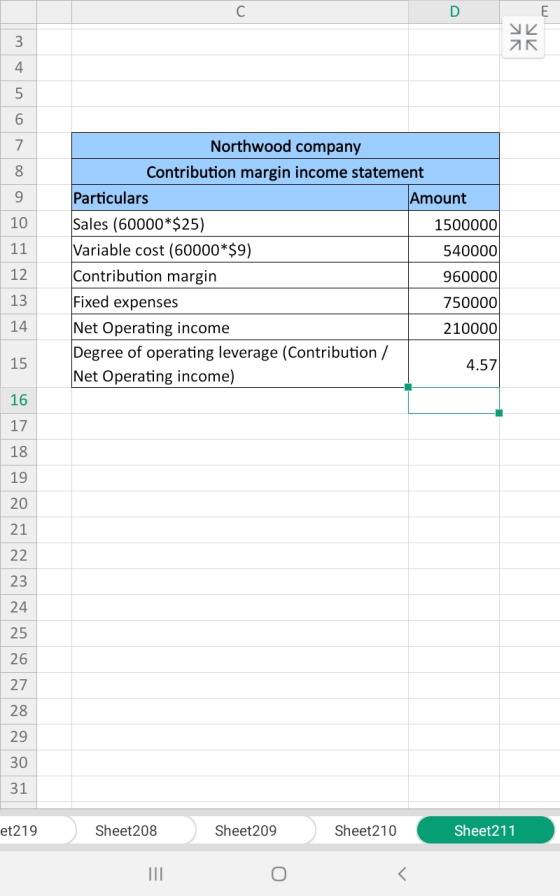Select the 540000 amount cell
The width and height of the screenshot is (560, 896).
454,250
